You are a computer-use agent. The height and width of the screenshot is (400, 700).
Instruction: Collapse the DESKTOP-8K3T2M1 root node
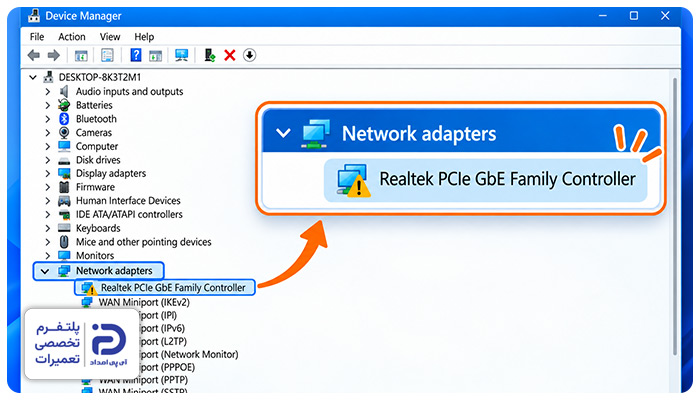33,78
